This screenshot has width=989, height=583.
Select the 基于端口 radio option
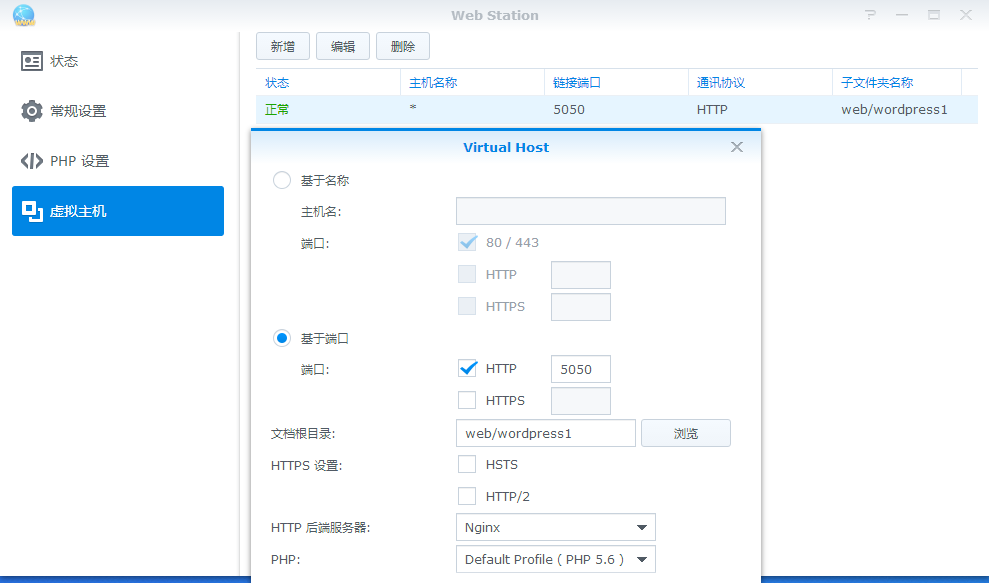pos(282,339)
